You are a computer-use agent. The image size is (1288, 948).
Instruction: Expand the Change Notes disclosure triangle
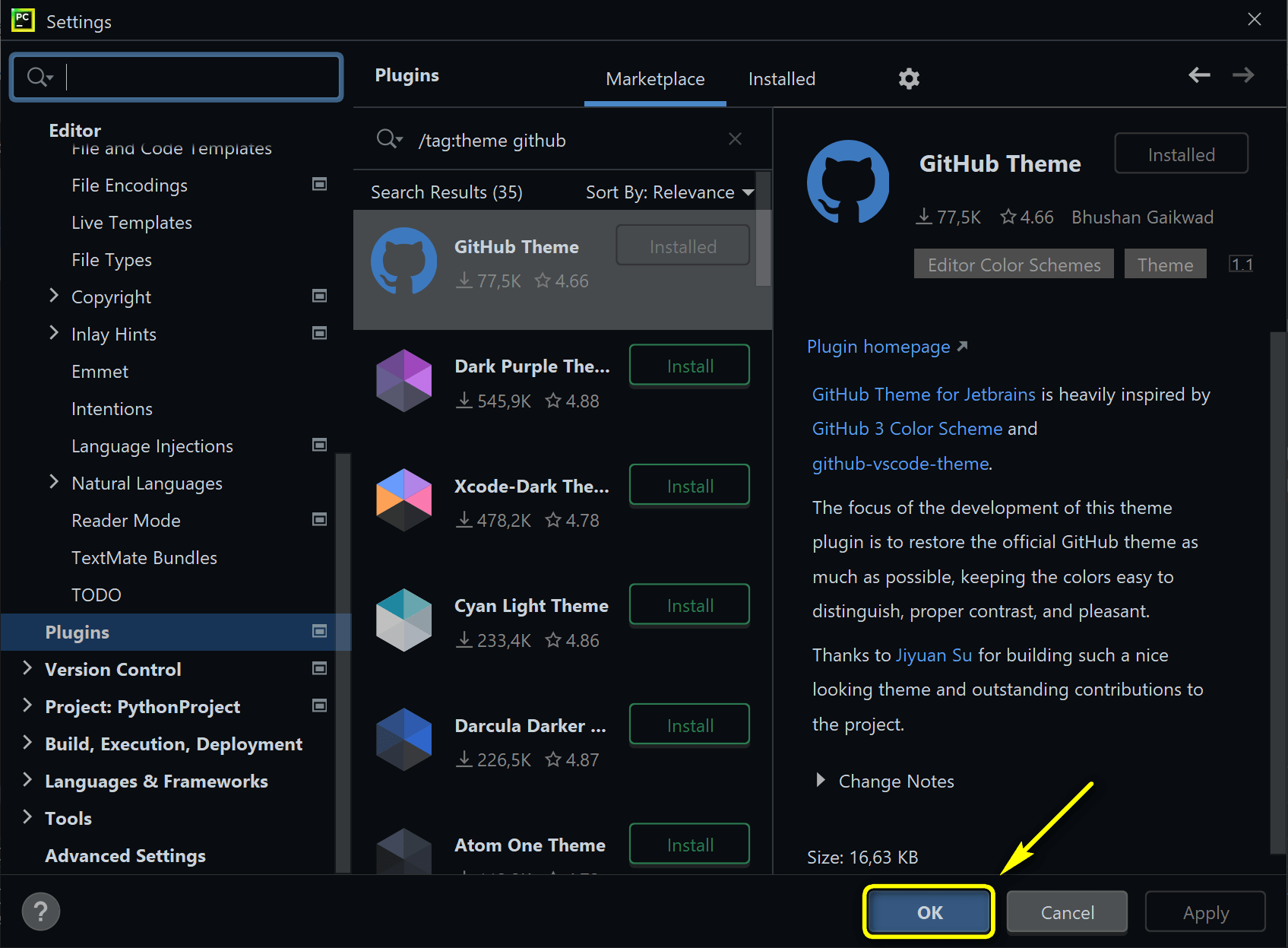pos(820,780)
